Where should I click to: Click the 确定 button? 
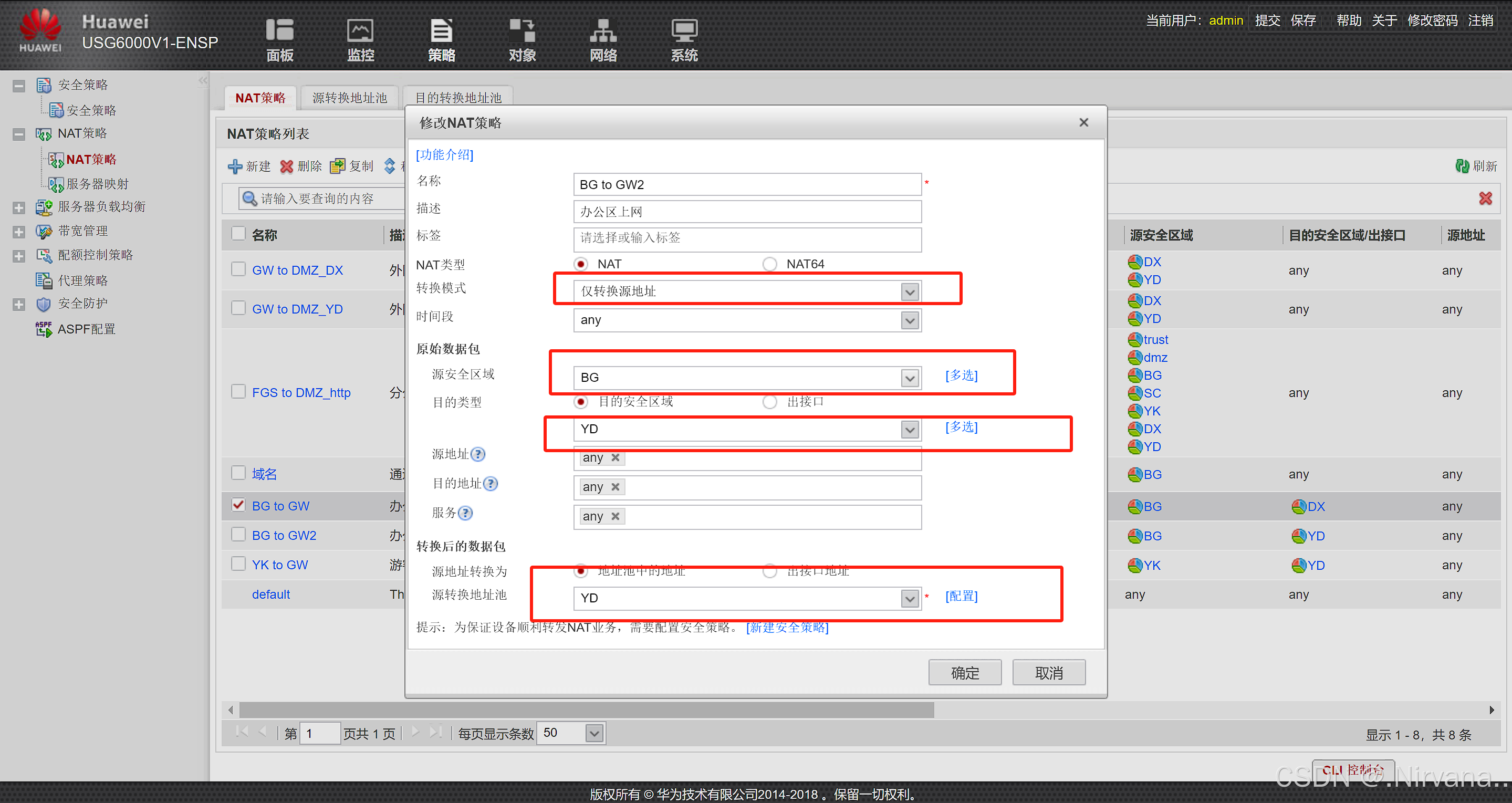965,673
